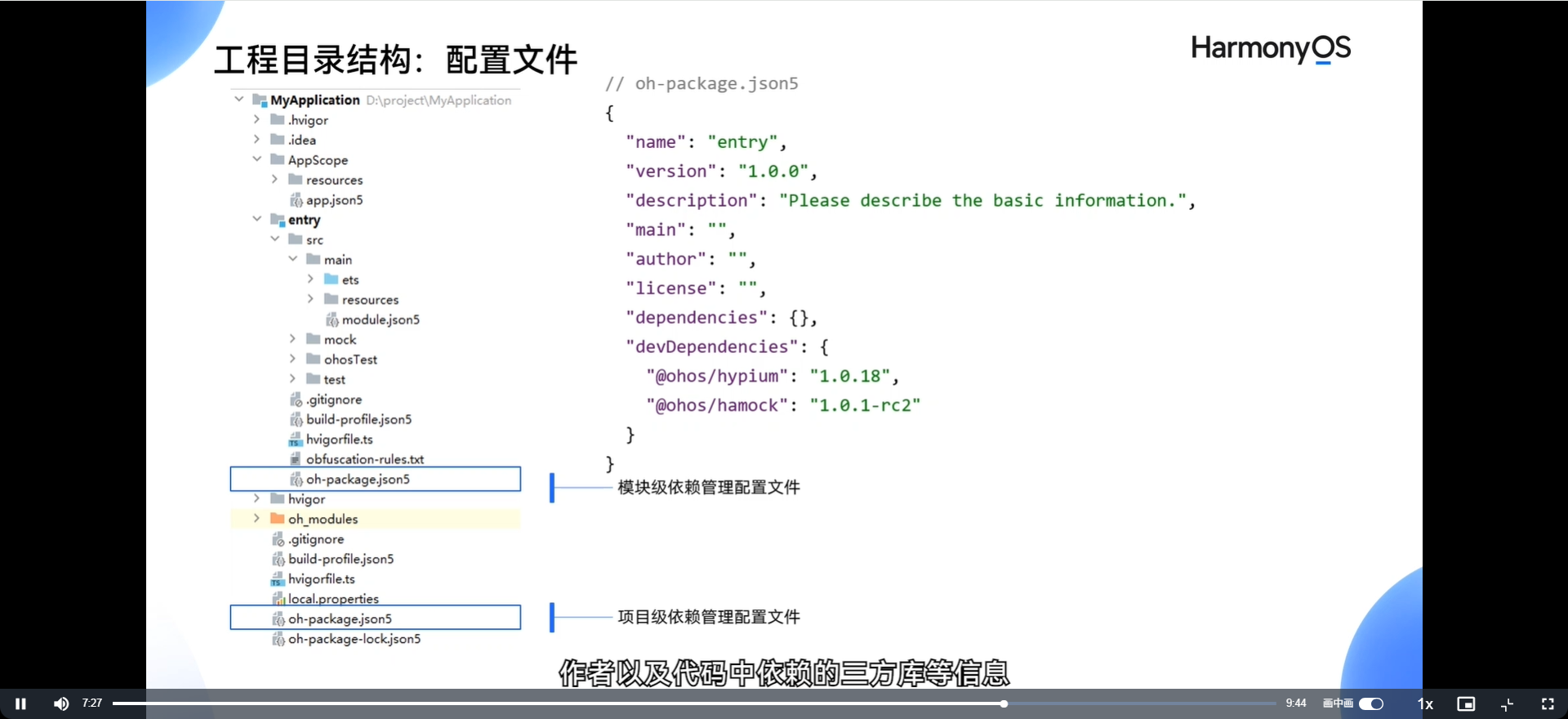The image size is (1568, 719).
Task: Click the app.json5 file icon
Action: coord(296,199)
